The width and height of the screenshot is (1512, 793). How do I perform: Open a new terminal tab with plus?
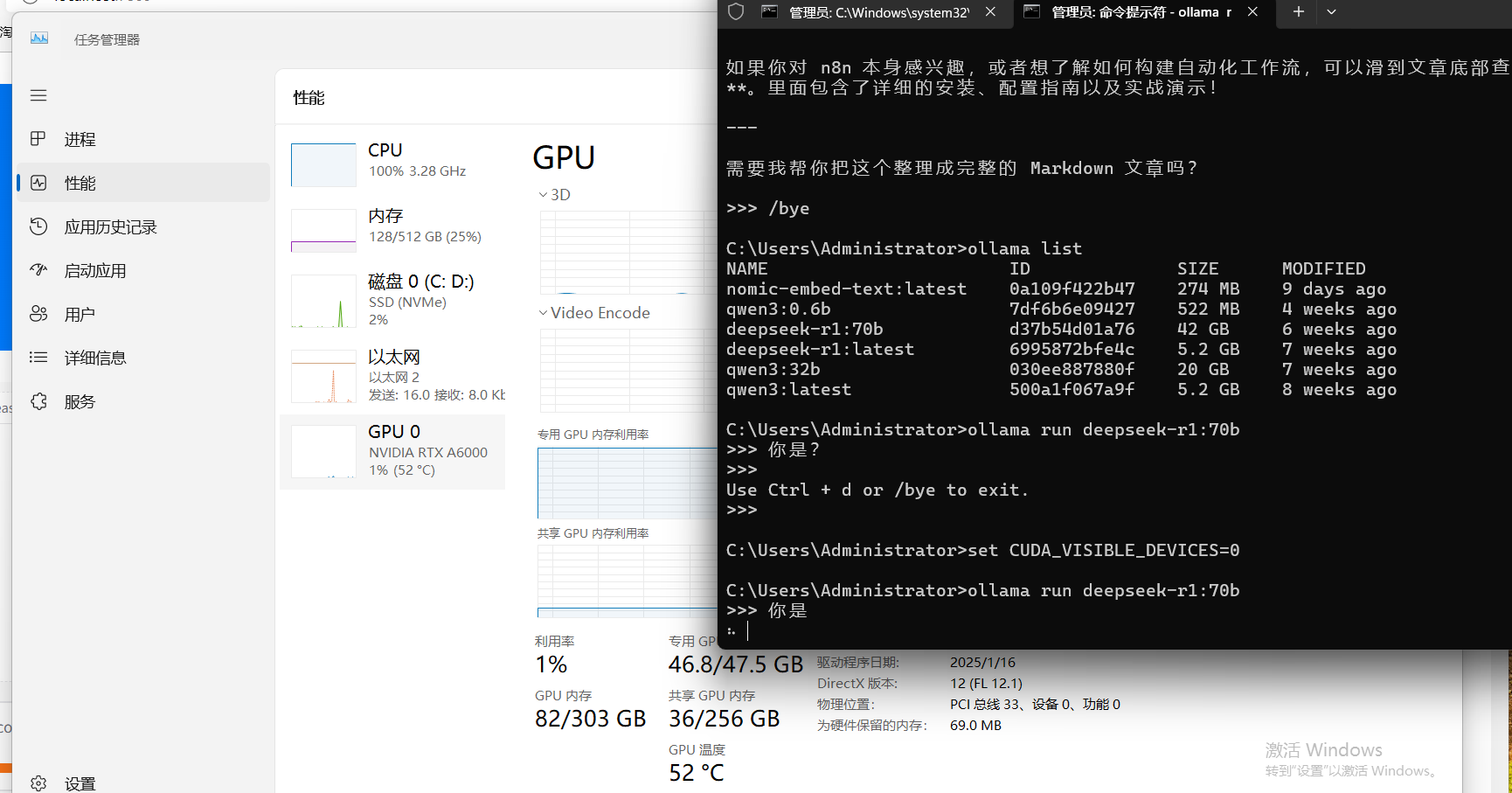click(1299, 11)
